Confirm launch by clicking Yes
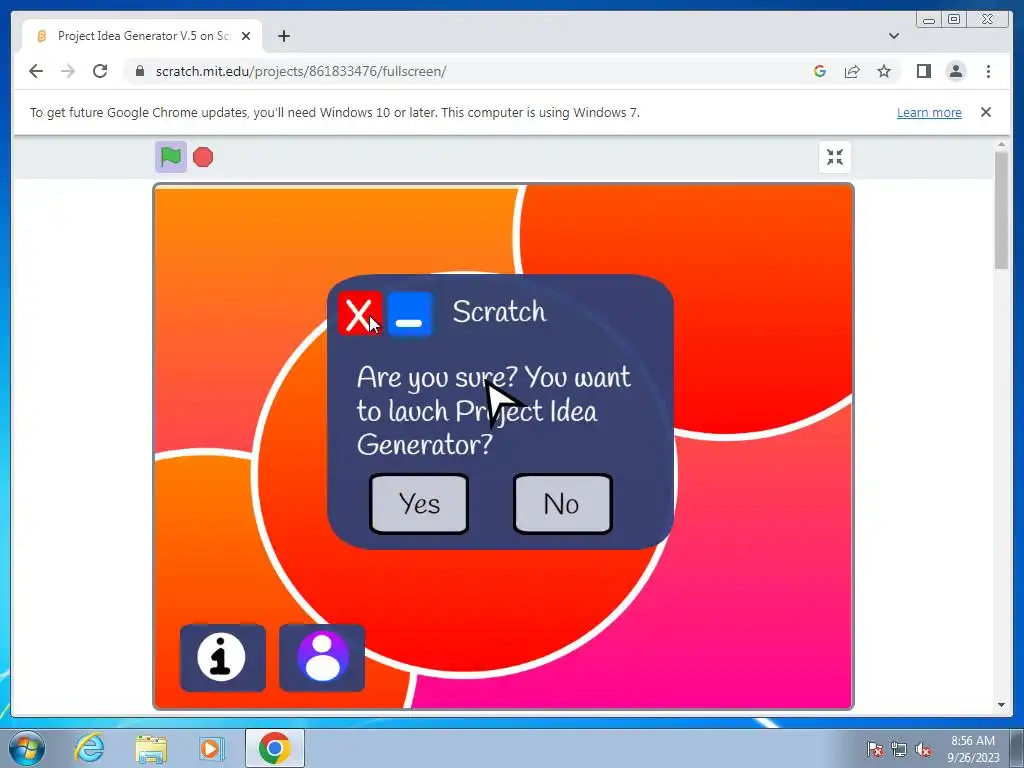1024x768 pixels. pyautogui.click(x=419, y=504)
